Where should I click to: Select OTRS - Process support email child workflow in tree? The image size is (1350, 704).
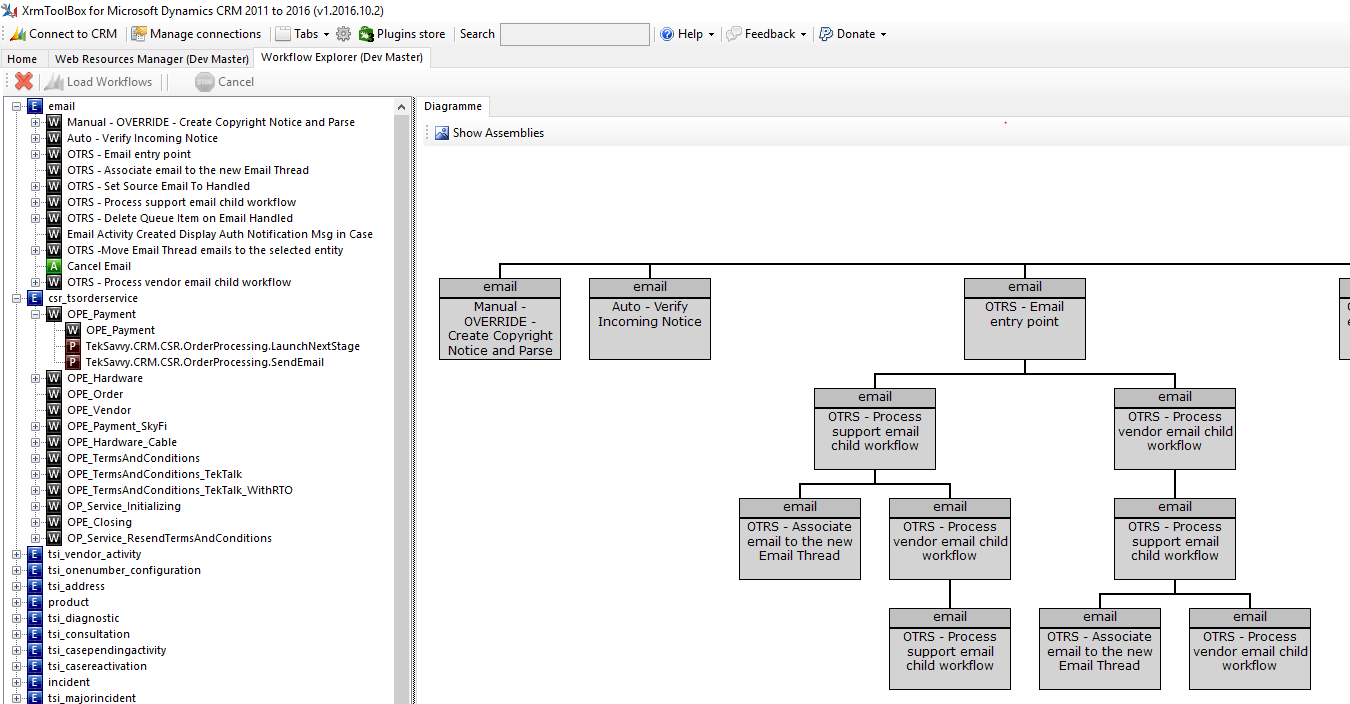[x=181, y=202]
